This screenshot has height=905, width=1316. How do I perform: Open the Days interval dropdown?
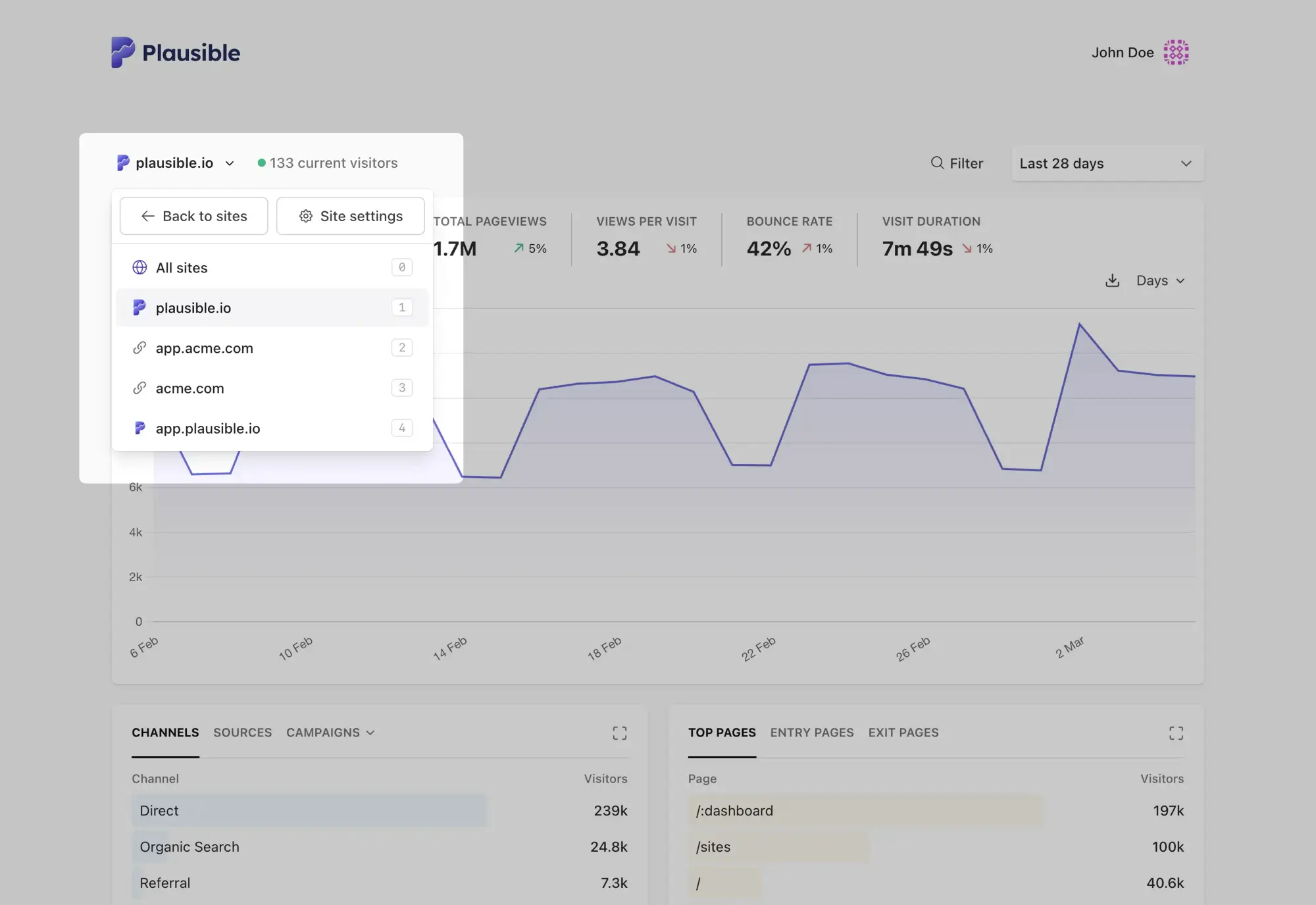tap(1159, 280)
